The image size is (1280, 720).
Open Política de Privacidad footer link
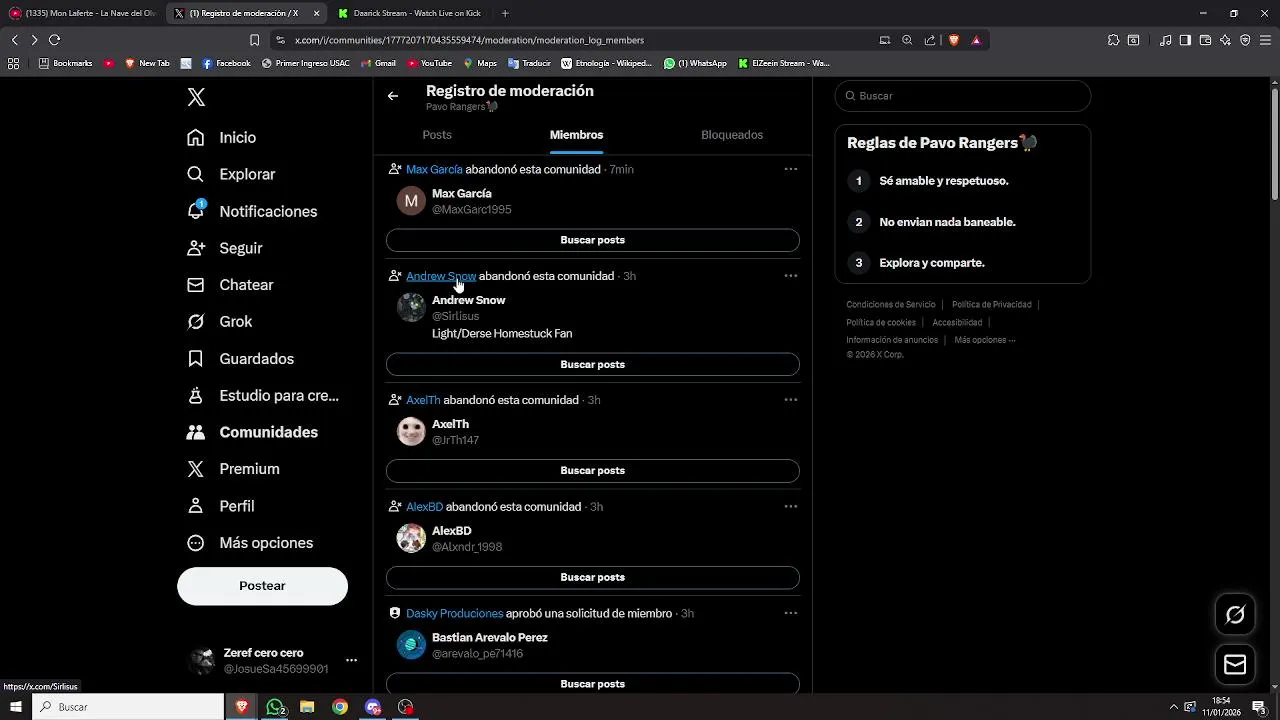coord(991,305)
